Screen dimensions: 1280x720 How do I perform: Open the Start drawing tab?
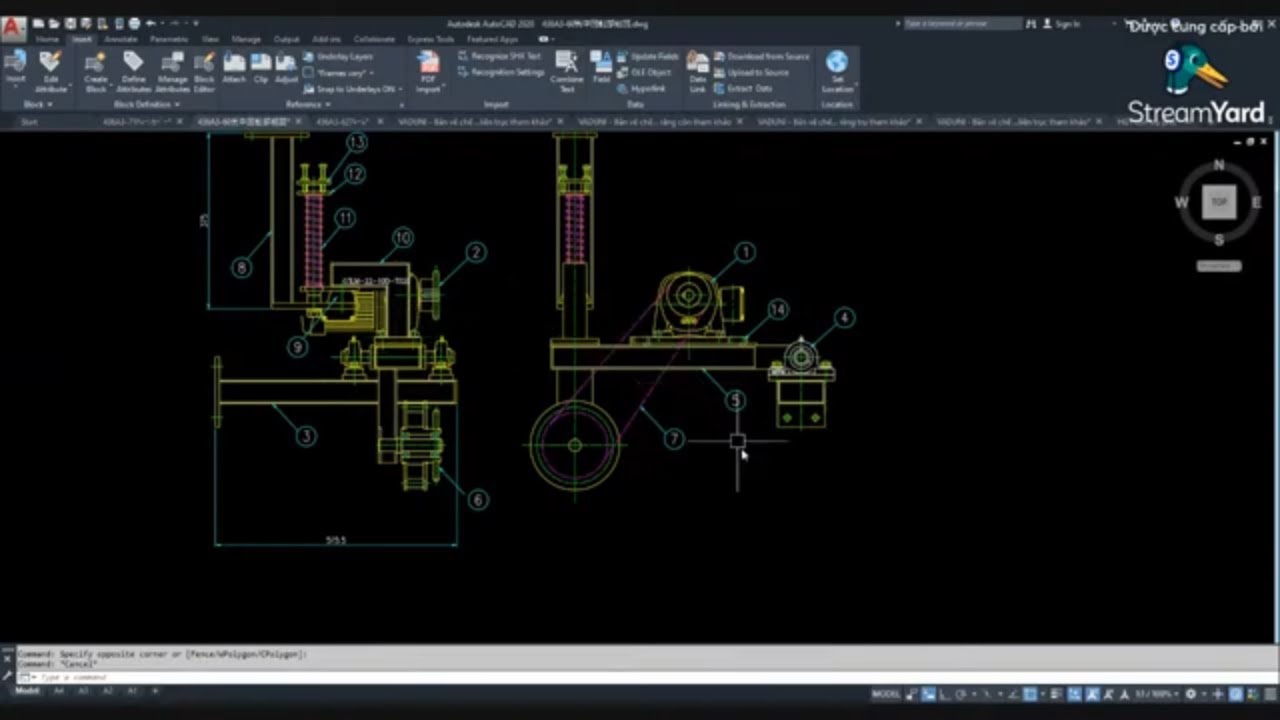pos(30,122)
